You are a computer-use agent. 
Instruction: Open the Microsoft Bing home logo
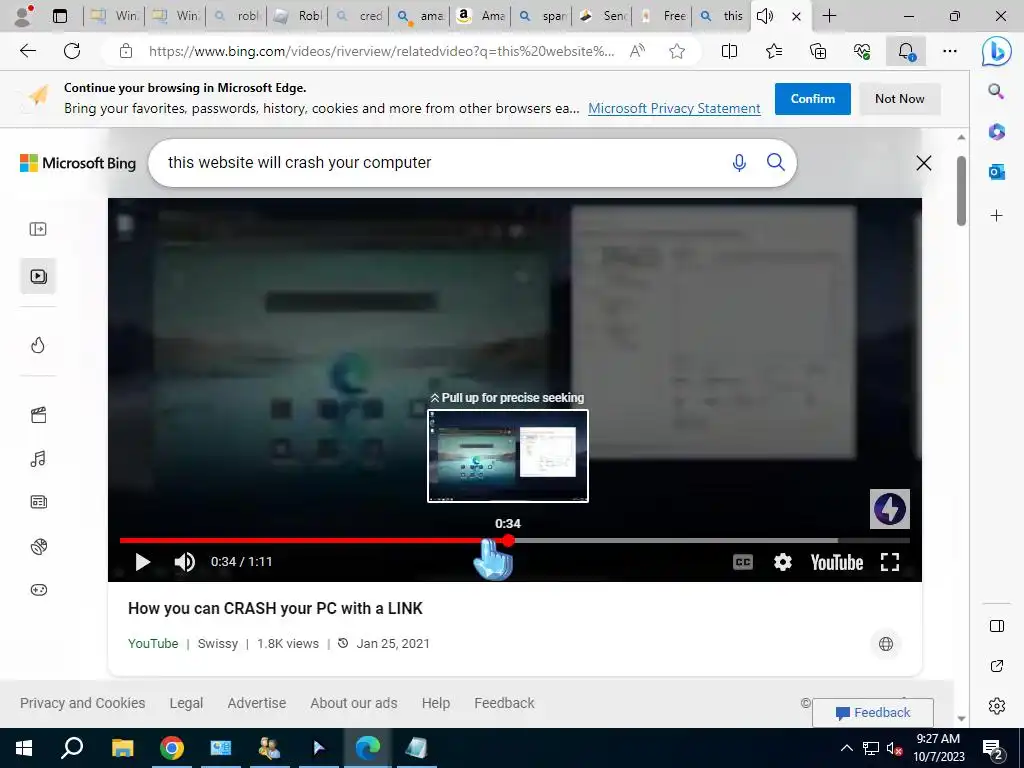(x=78, y=163)
